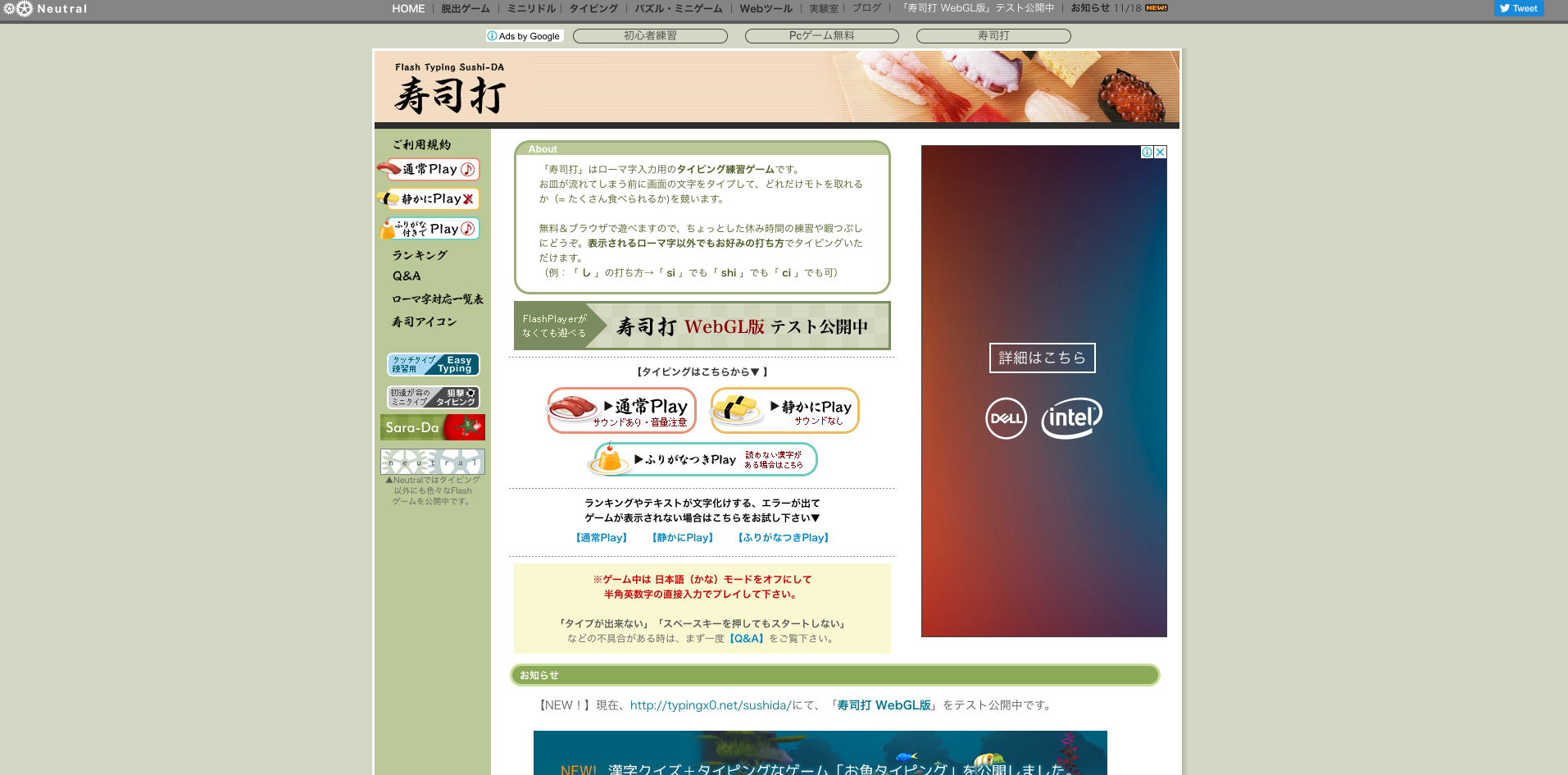Image resolution: width=1568 pixels, height=775 pixels.
Task: Open the Sara-Da tomato banner
Action: click(x=433, y=427)
